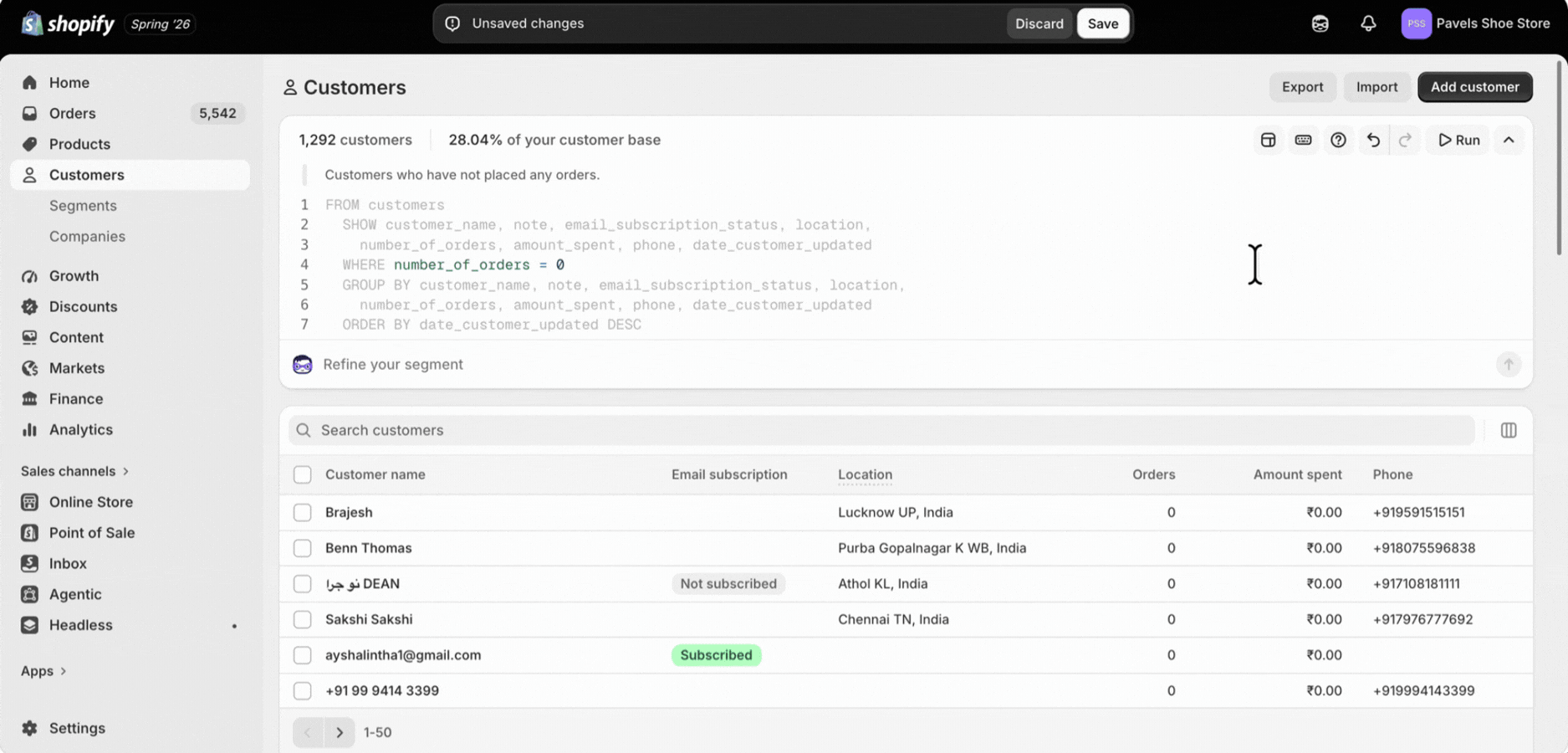Toggle the select-all customers checkbox
This screenshot has width=1568, height=753.
(x=302, y=474)
